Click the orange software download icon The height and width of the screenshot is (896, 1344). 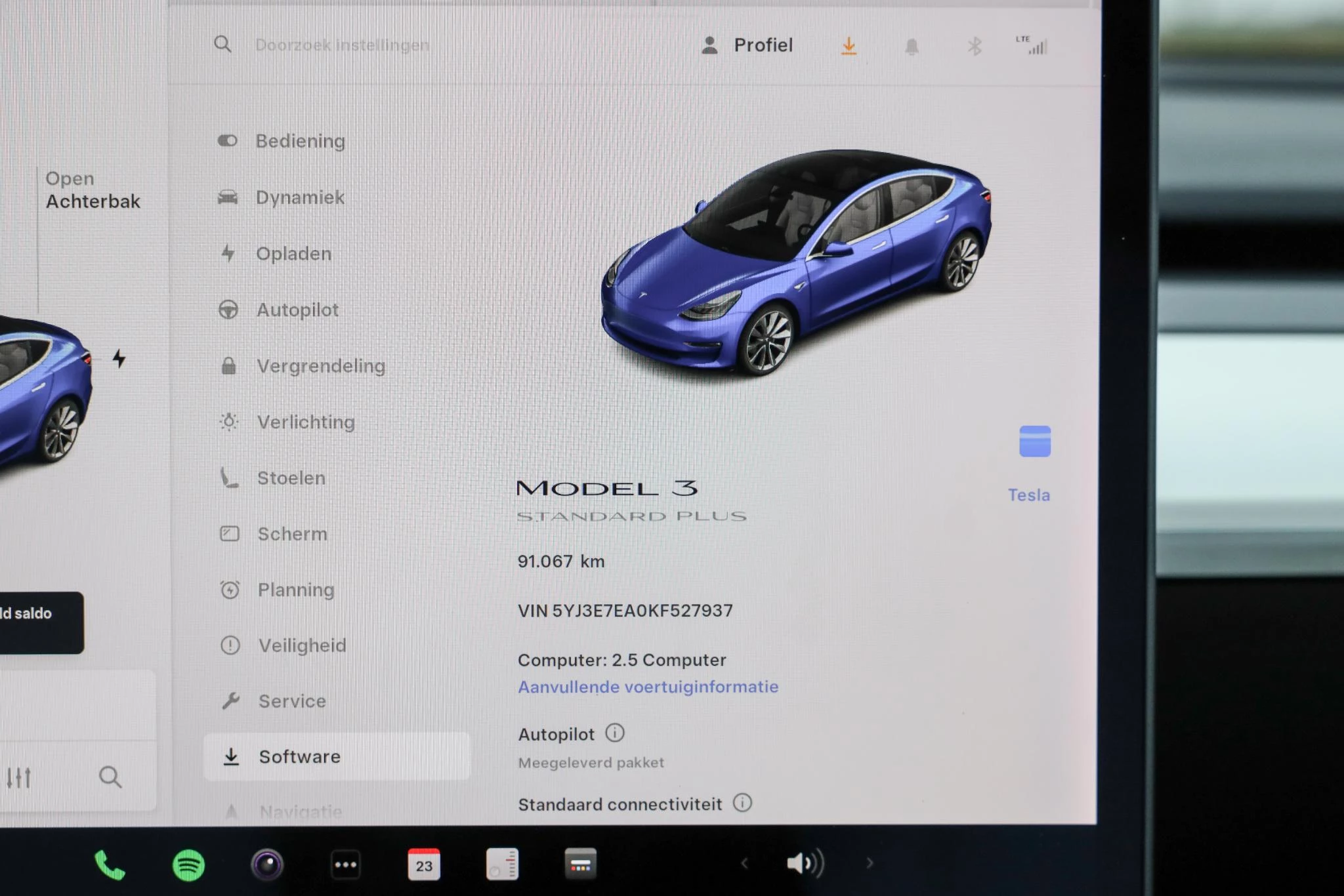point(849,45)
